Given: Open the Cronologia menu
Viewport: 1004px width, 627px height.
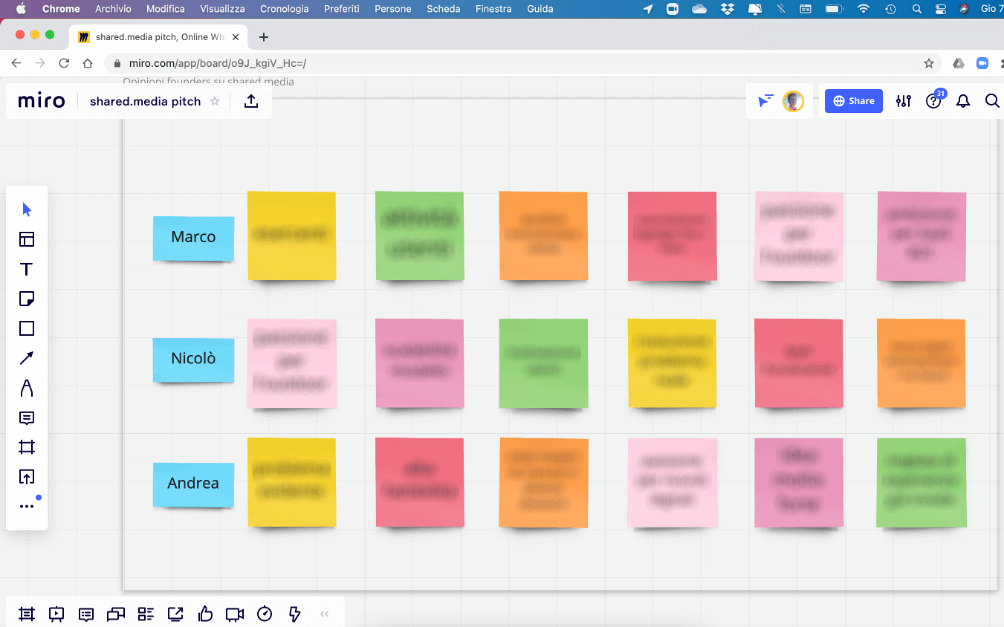Looking at the screenshot, I should pos(284,8).
